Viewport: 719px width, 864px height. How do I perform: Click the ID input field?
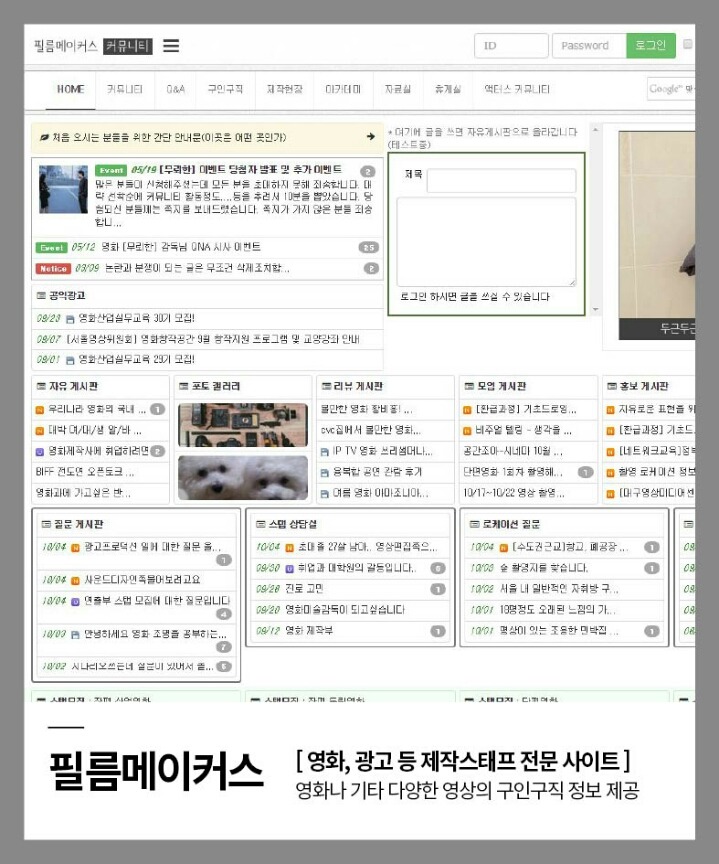click(x=511, y=46)
